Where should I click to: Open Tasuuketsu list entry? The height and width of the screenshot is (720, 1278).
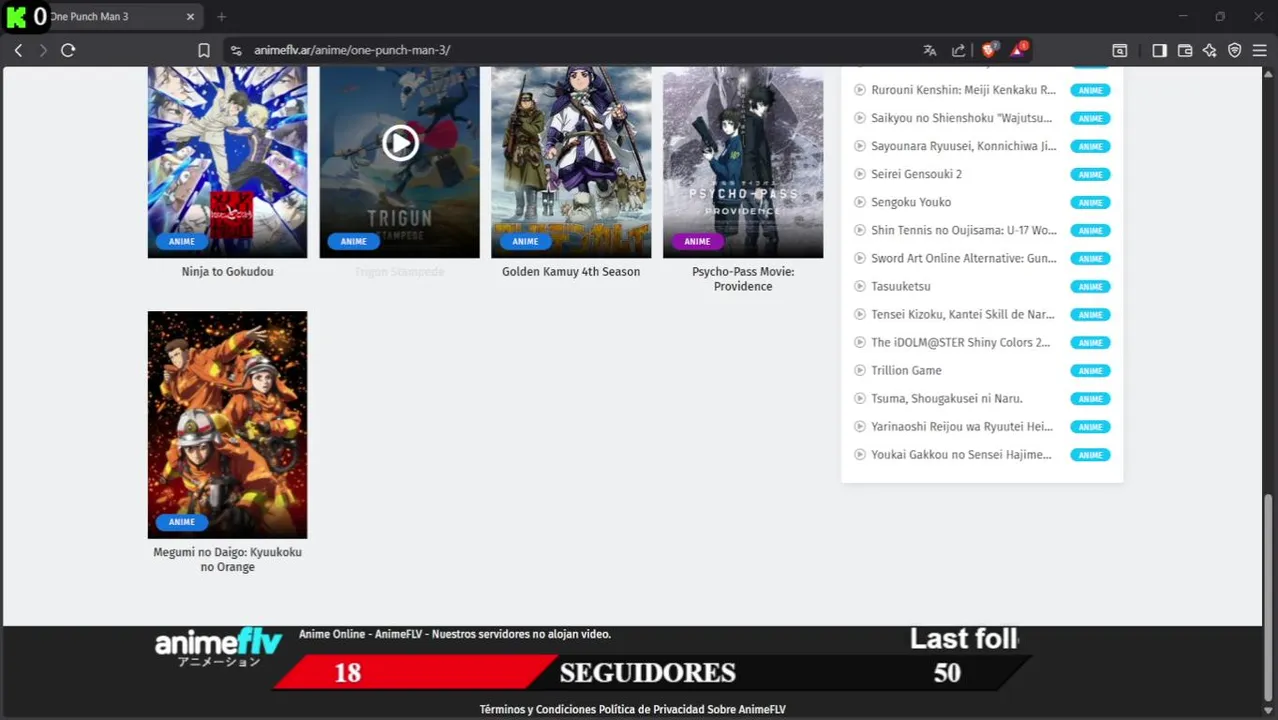coord(901,286)
